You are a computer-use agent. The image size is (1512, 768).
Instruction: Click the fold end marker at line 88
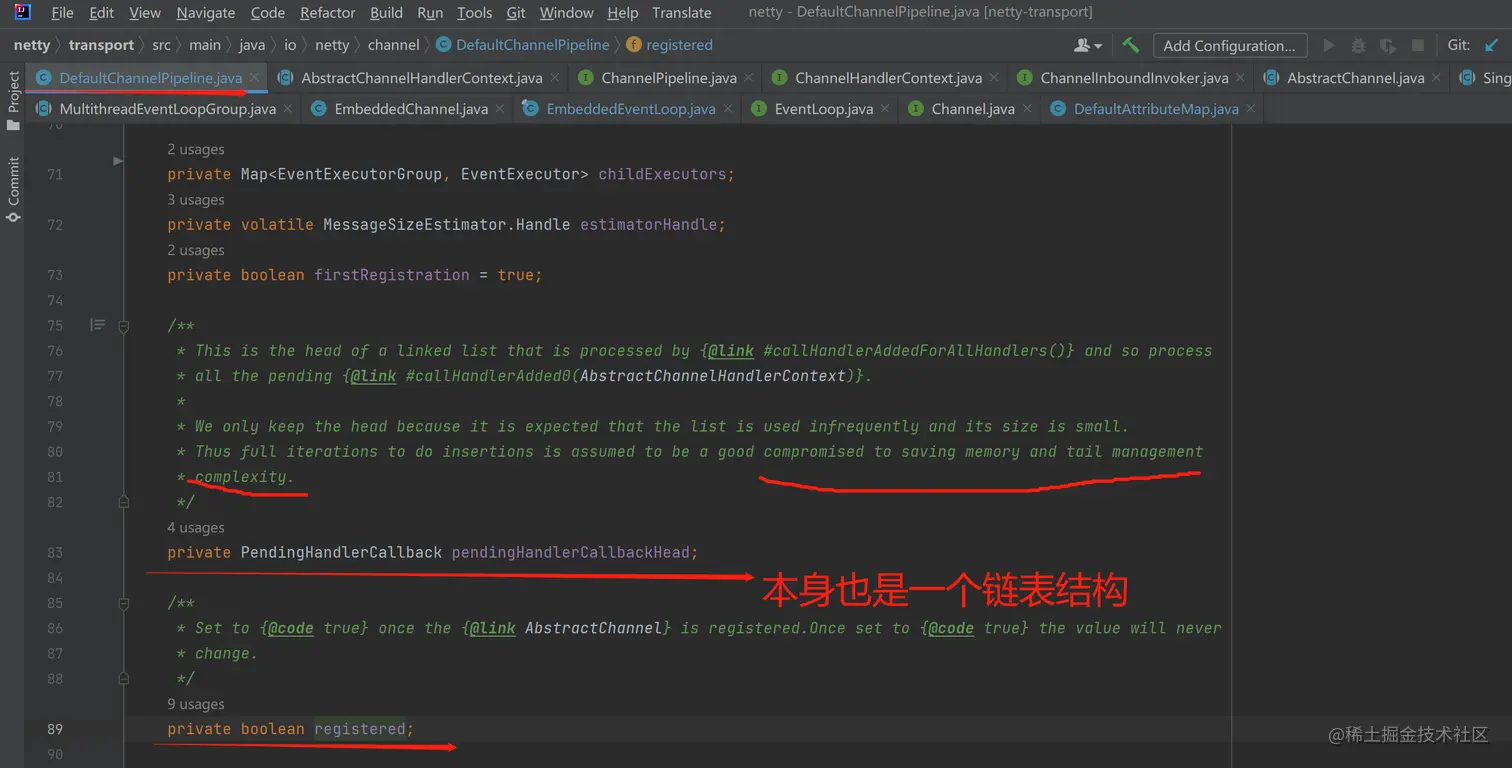(x=124, y=678)
